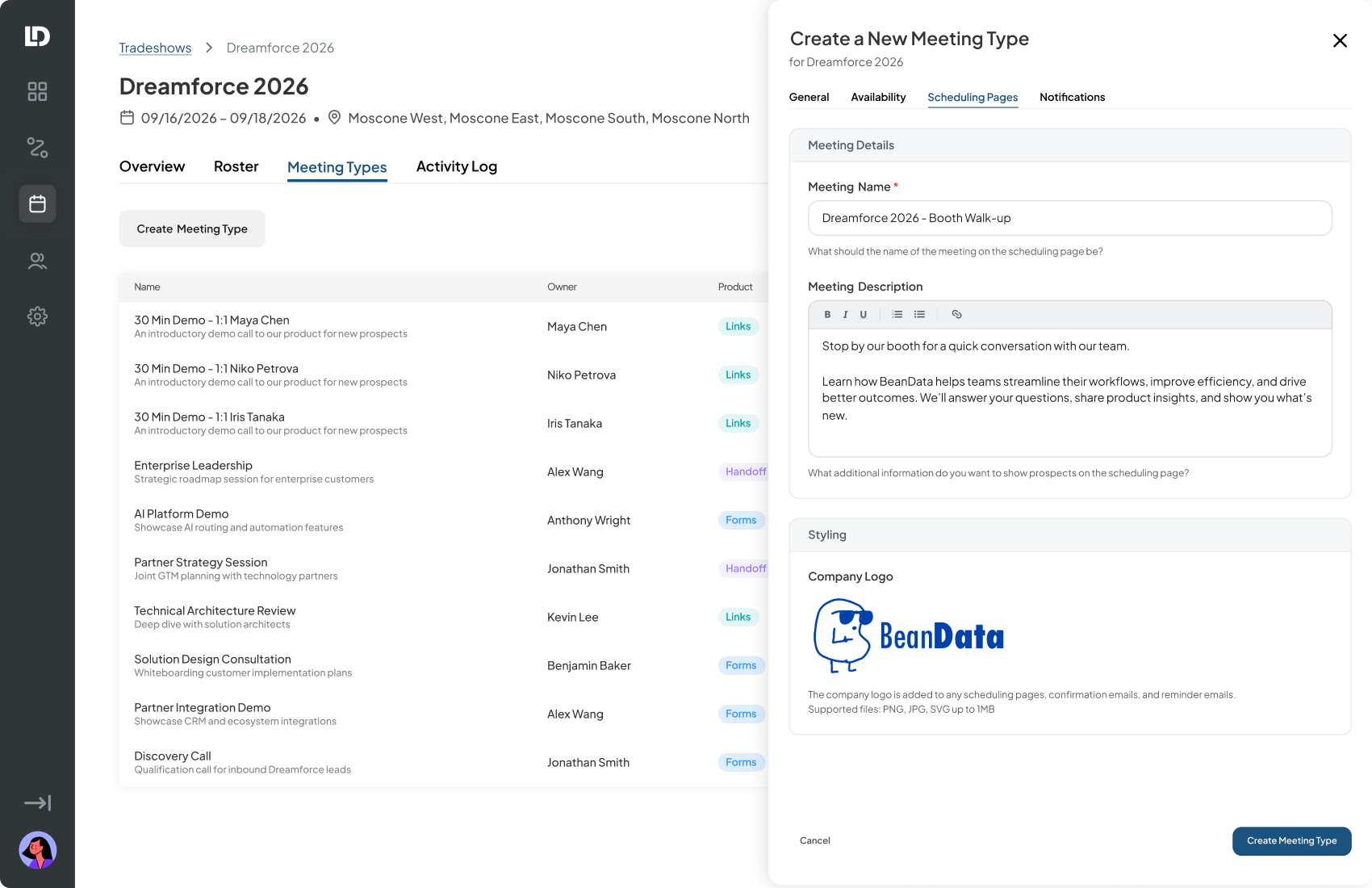This screenshot has width=1372, height=888.
Task: Go to the Tradeshows breadcrumb link
Action: (155, 48)
